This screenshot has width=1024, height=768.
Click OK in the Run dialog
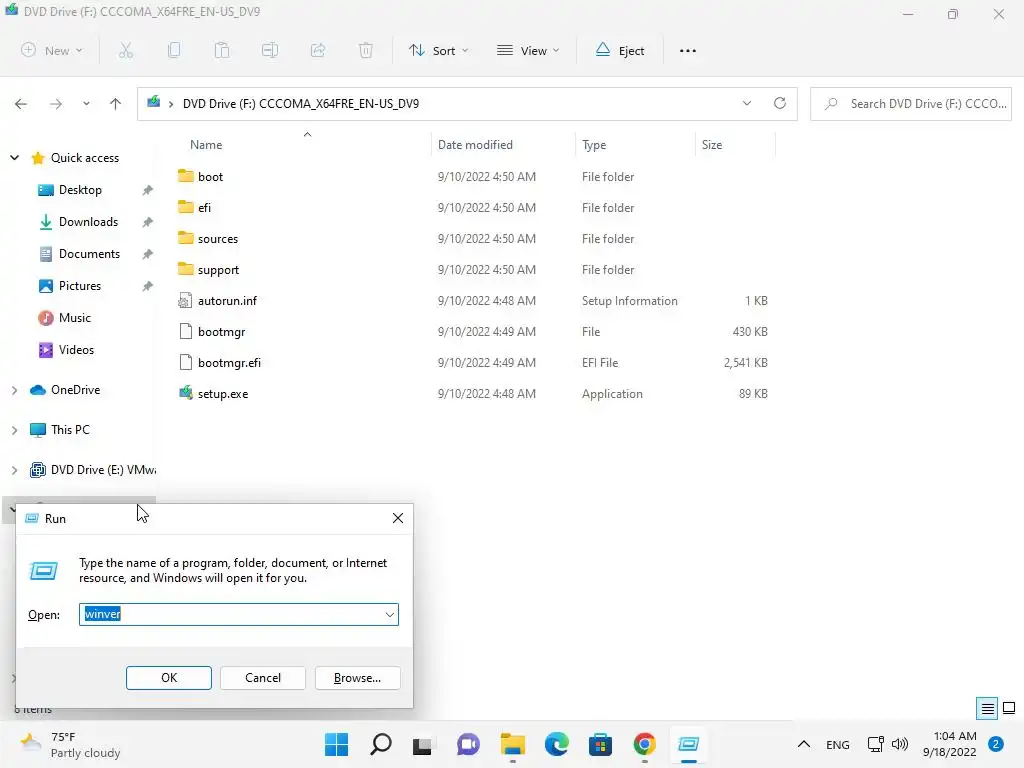pos(168,678)
